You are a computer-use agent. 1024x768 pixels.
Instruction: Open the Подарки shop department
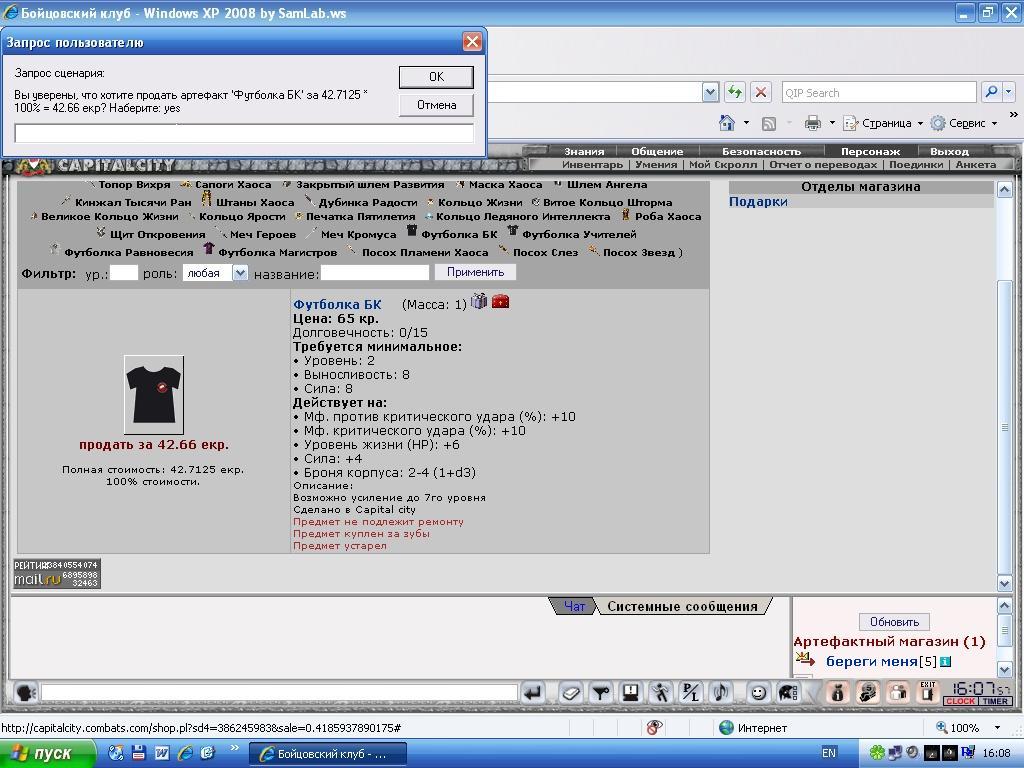(758, 202)
